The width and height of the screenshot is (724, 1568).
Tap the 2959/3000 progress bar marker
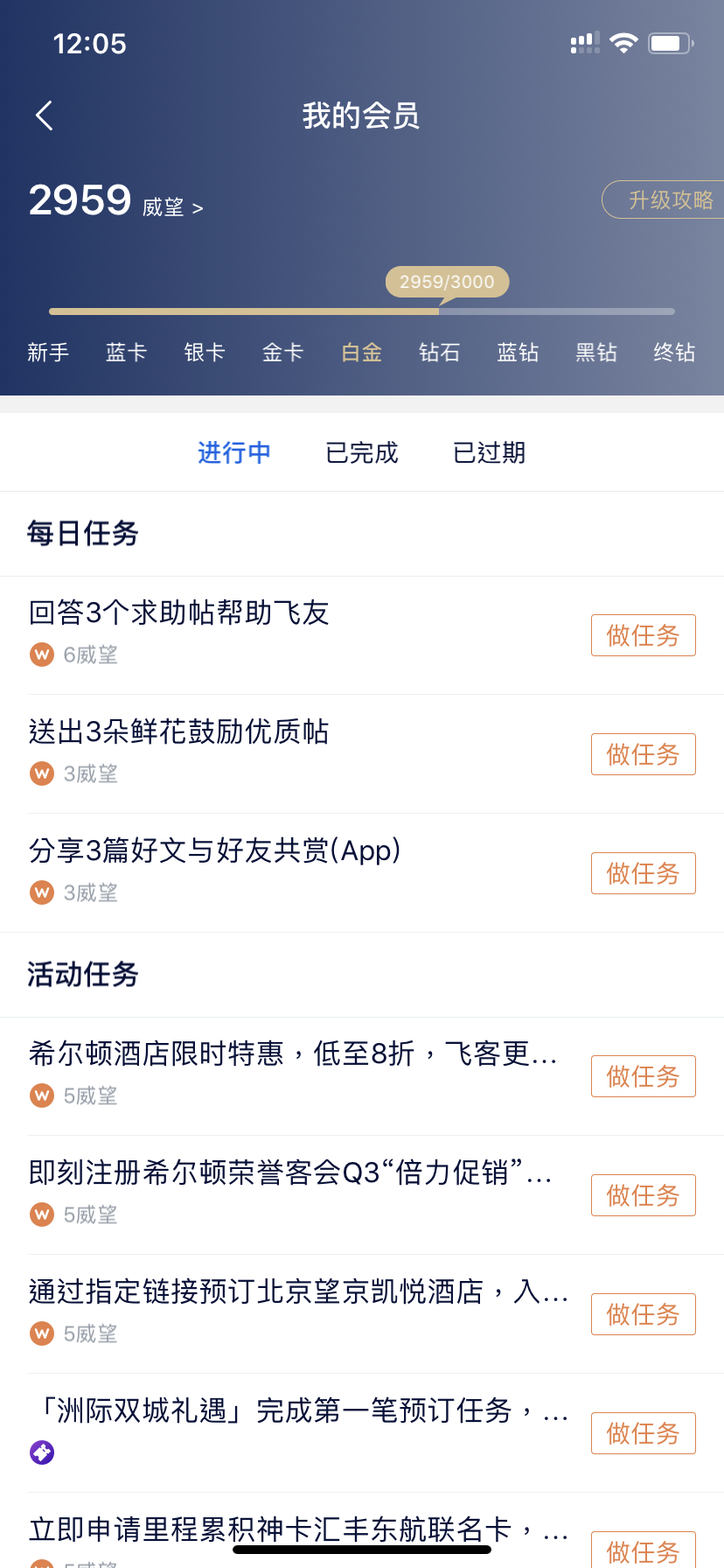click(447, 282)
